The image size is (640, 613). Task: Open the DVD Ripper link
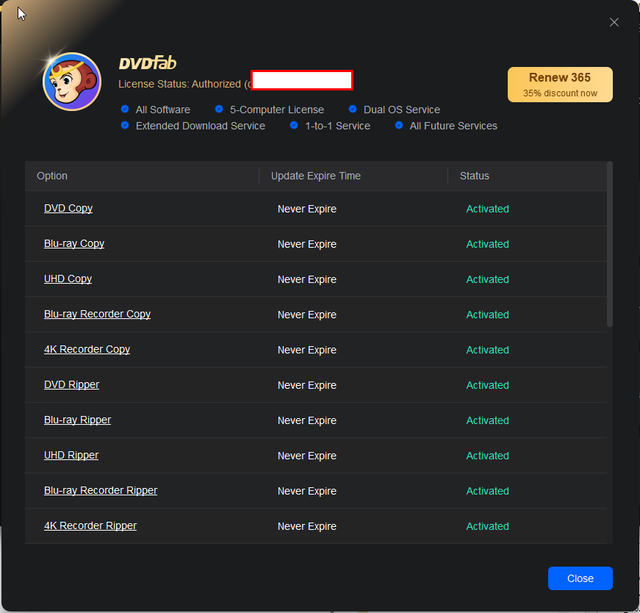click(71, 384)
